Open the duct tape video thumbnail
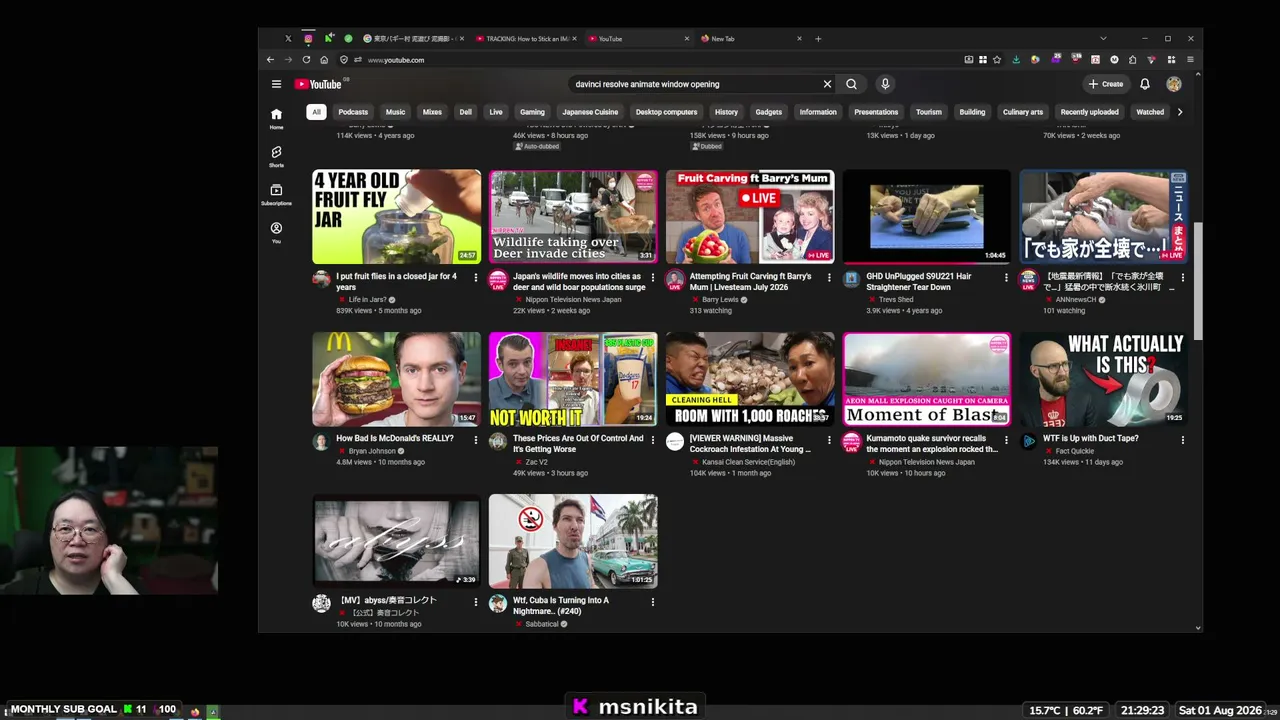The height and width of the screenshot is (720, 1280). [1104, 379]
